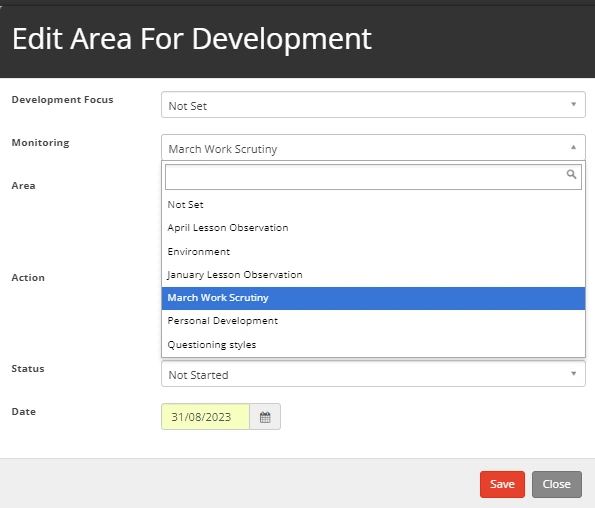
Task: Click the date field showing 31/08/2023
Action: point(205,417)
